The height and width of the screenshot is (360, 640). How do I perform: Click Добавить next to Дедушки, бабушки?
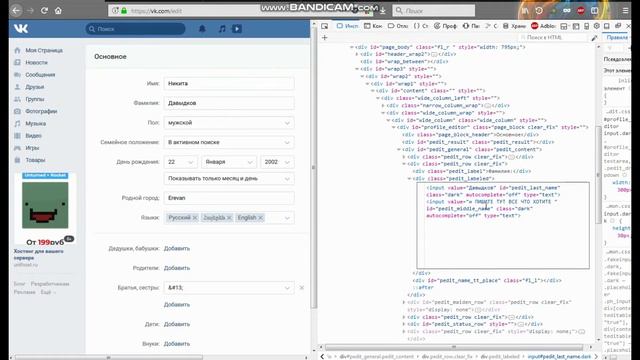(177, 249)
